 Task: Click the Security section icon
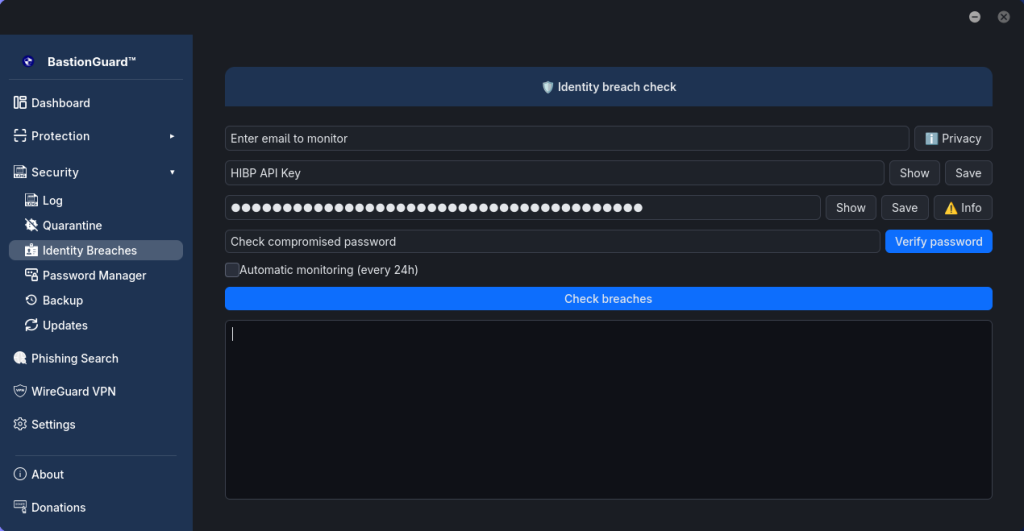(x=20, y=172)
